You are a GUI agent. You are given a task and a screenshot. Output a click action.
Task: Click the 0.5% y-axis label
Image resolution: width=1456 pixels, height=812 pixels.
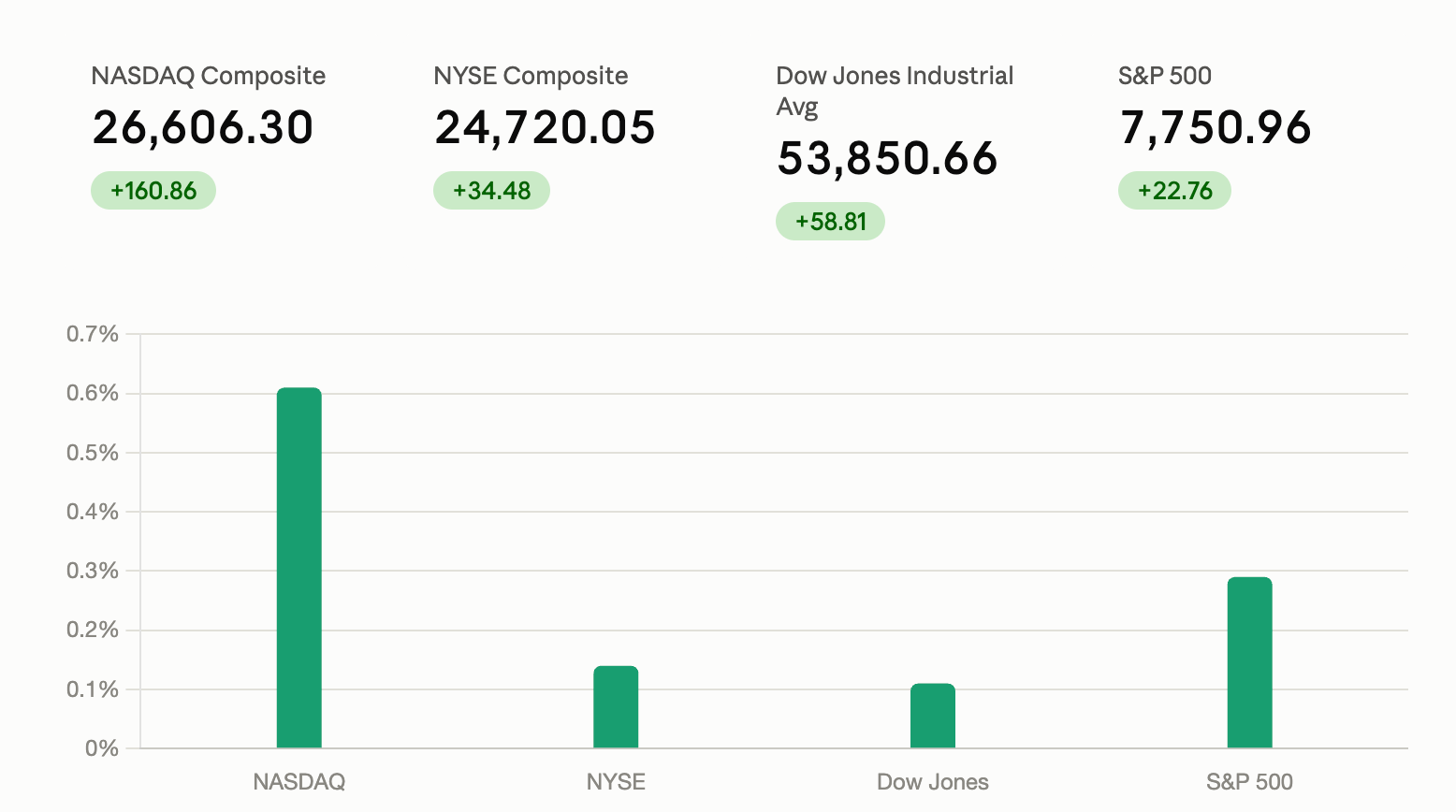click(x=93, y=453)
